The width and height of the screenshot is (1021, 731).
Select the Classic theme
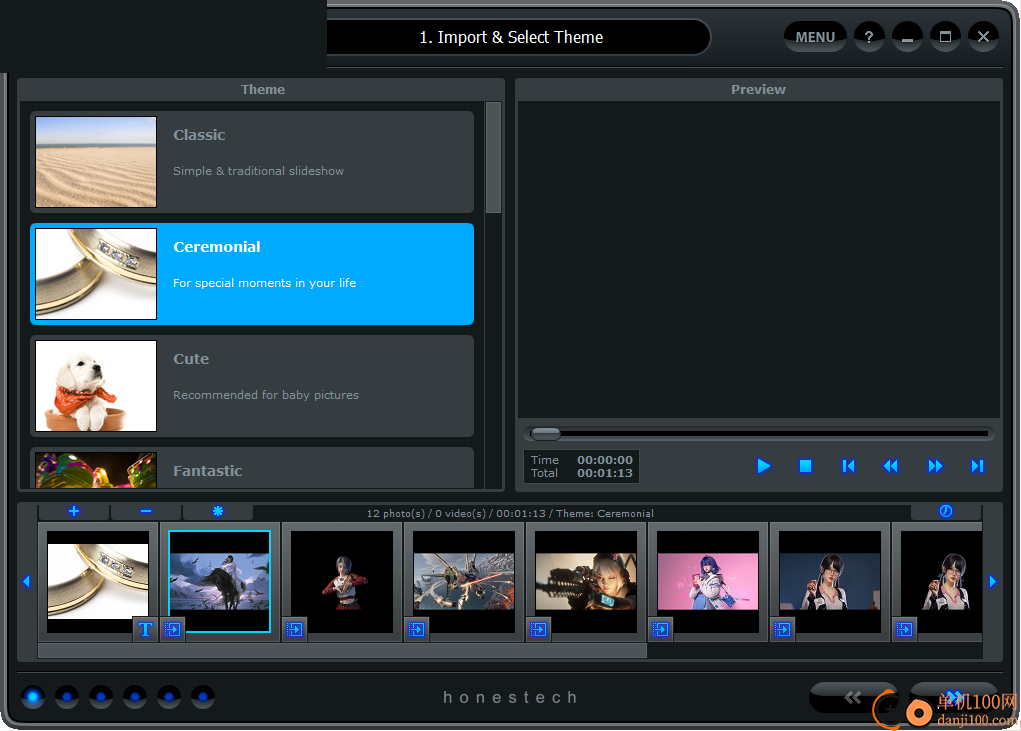[x=252, y=162]
